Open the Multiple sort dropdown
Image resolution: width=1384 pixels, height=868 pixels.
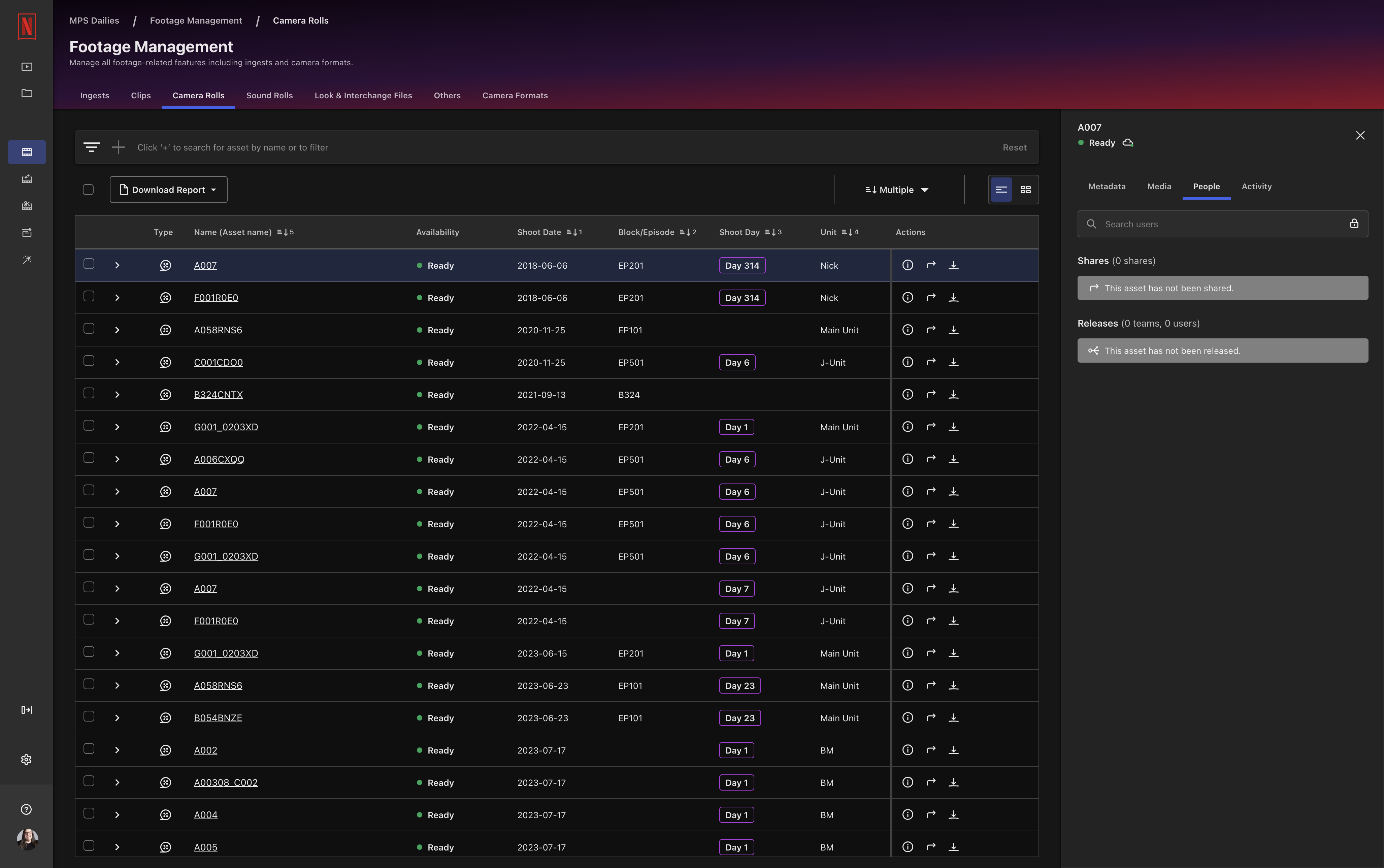895,190
